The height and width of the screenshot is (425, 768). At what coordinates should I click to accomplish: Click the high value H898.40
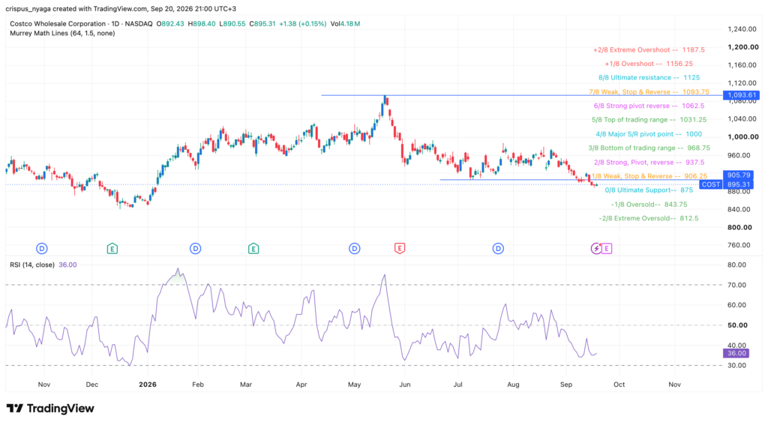201,24
